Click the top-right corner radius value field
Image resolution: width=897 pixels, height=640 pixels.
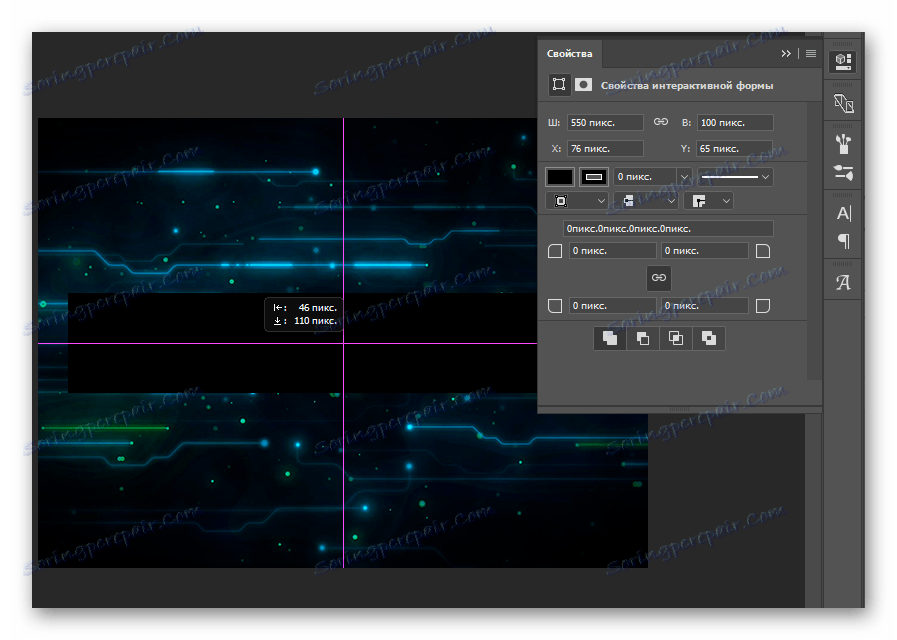(704, 251)
